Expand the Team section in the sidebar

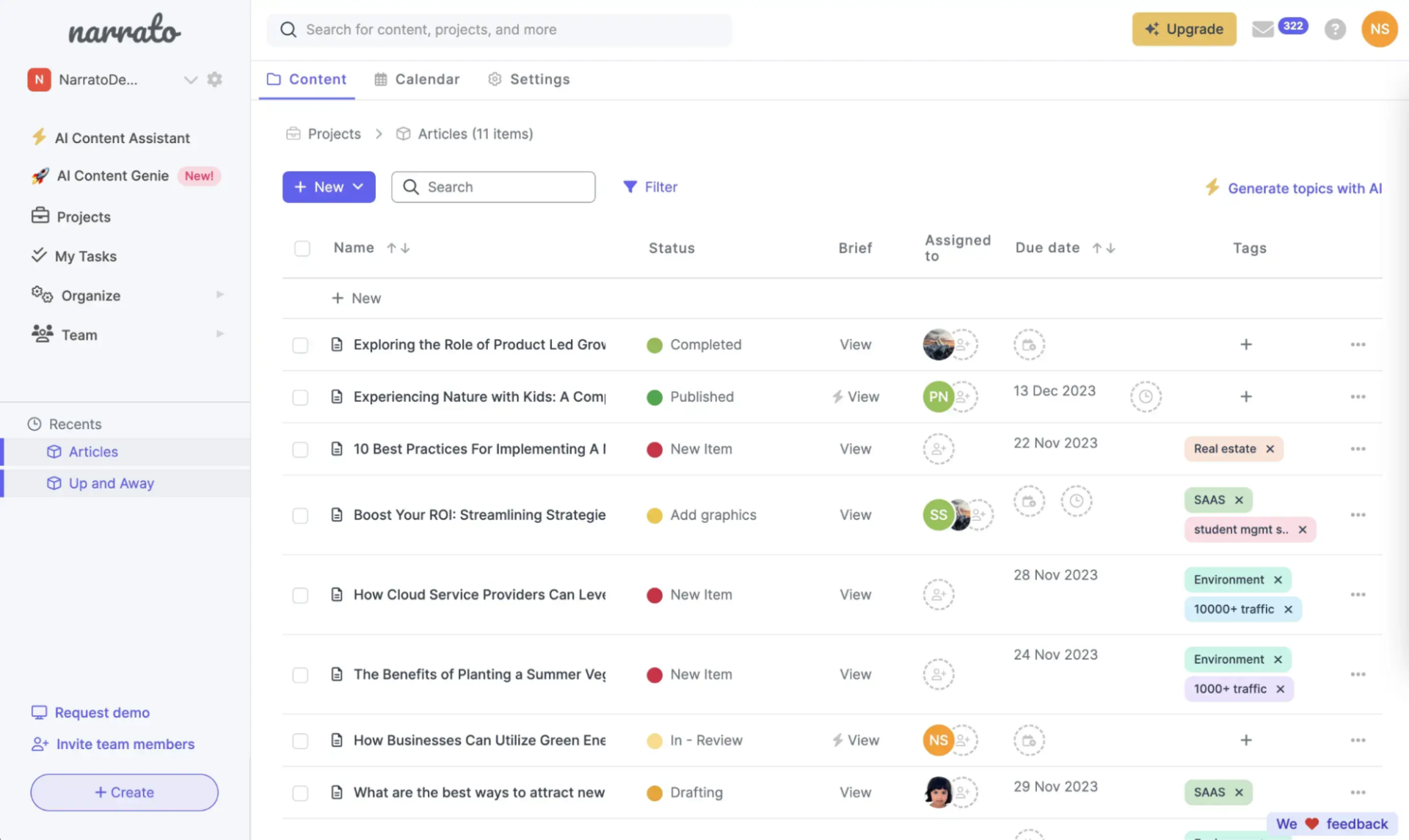219,334
